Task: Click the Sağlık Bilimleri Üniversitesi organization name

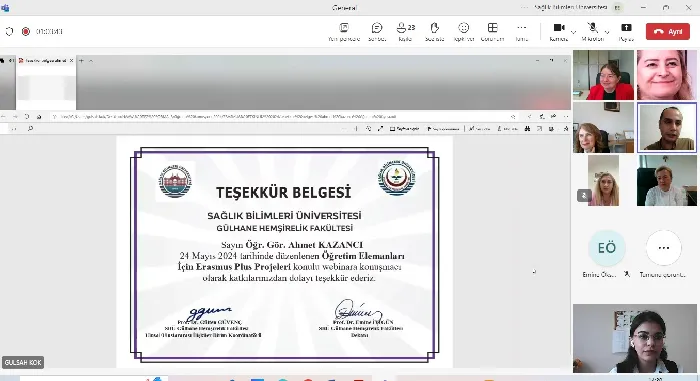Action: [x=571, y=8]
